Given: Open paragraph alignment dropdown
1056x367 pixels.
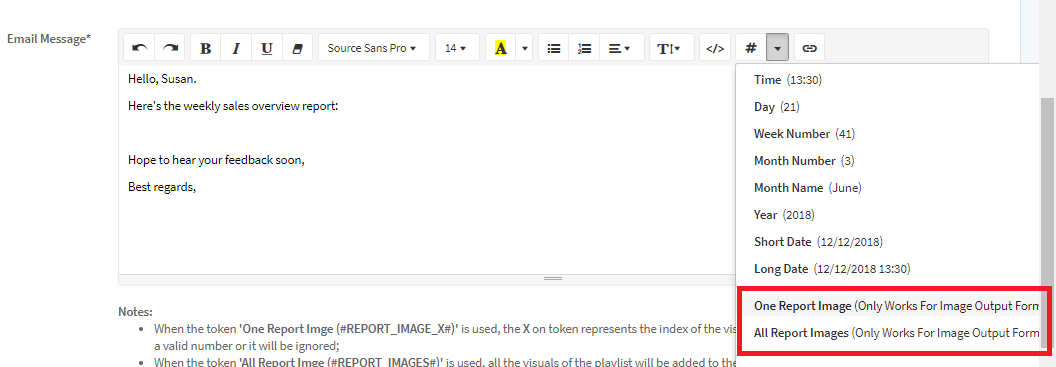Looking at the screenshot, I should (x=622, y=48).
